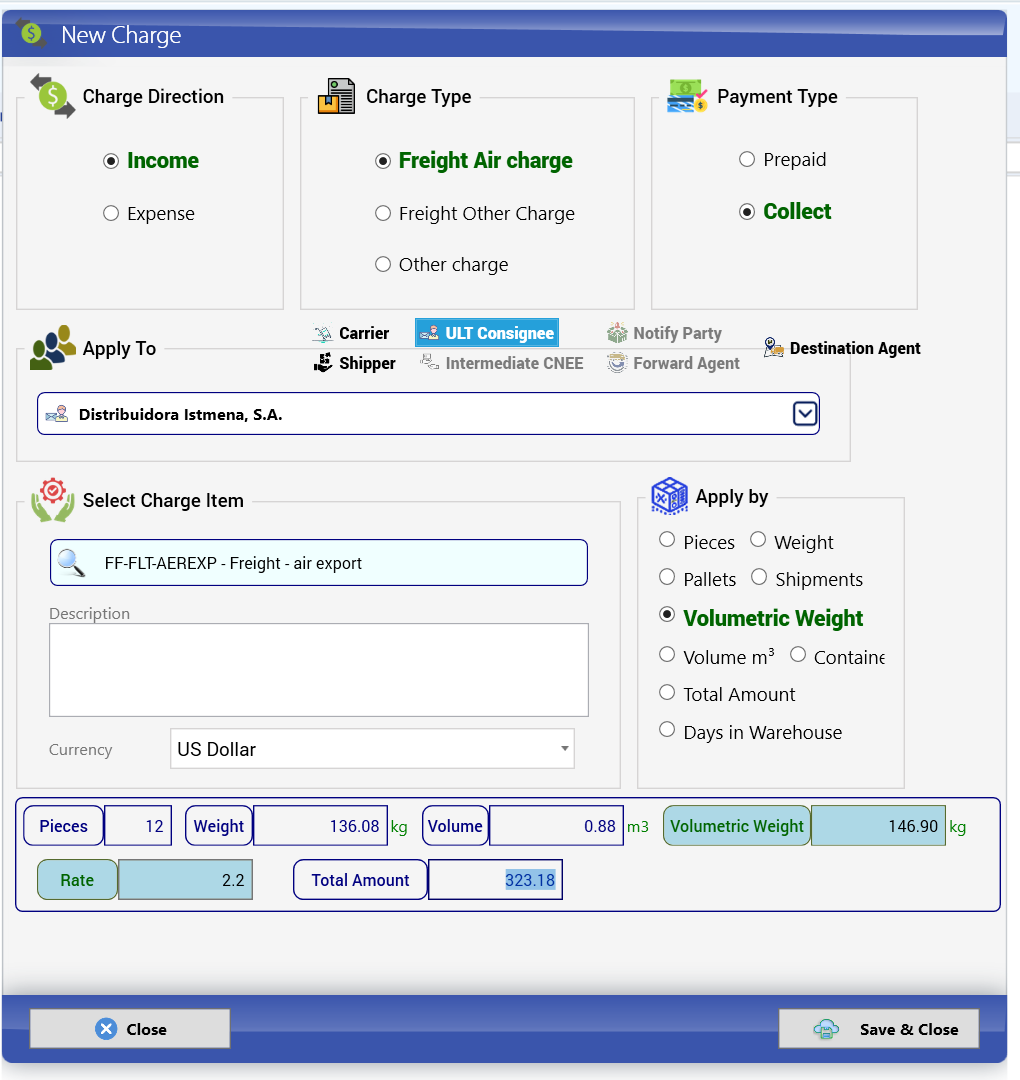Click the Save & Close button

(879, 1028)
